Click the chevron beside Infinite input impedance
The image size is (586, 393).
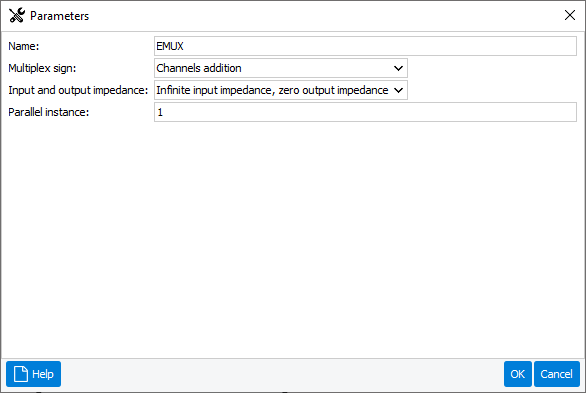pos(398,90)
